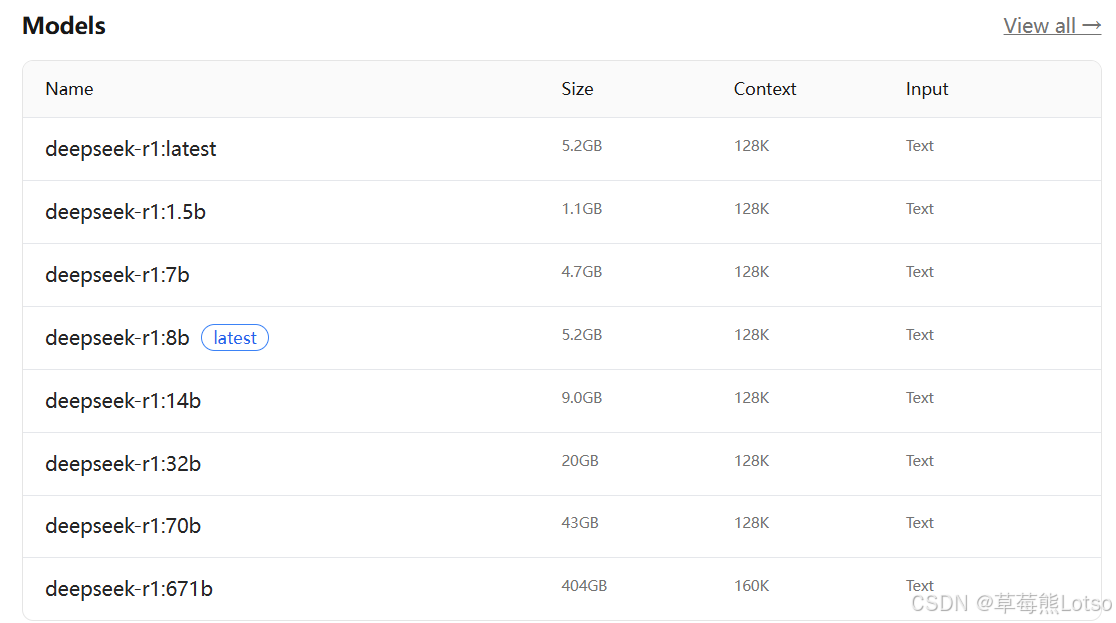The width and height of the screenshot is (1116, 623).
Task: Open the deepseek-r1:32b model
Action: click(x=123, y=464)
